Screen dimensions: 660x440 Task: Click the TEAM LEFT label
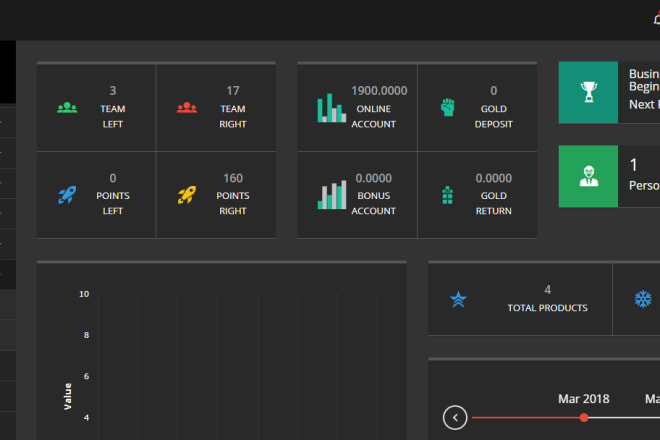(x=113, y=117)
